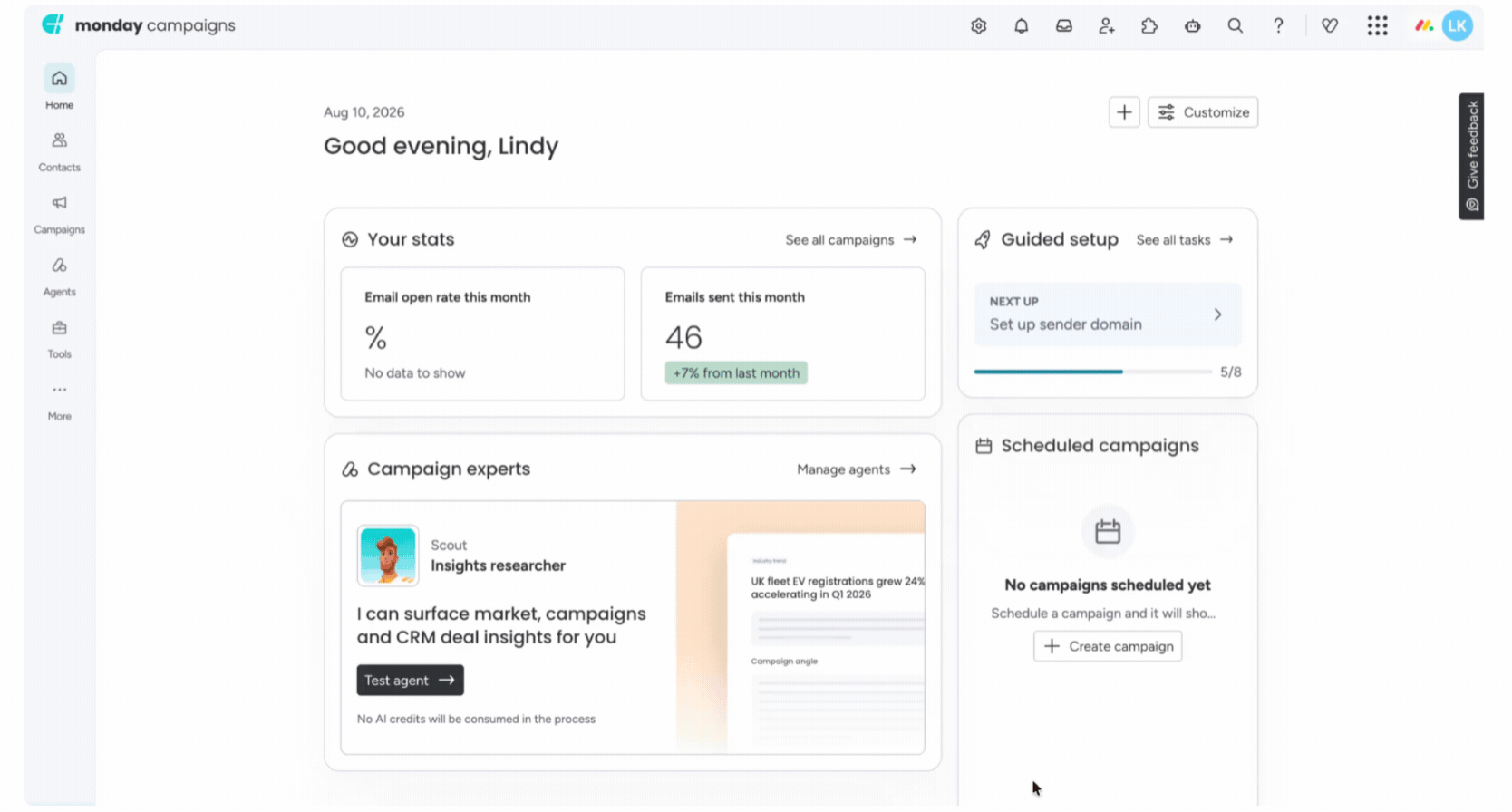Click the Your stats heading icon
This screenshot has width=1512, height=812.
[x=350, y=240]
